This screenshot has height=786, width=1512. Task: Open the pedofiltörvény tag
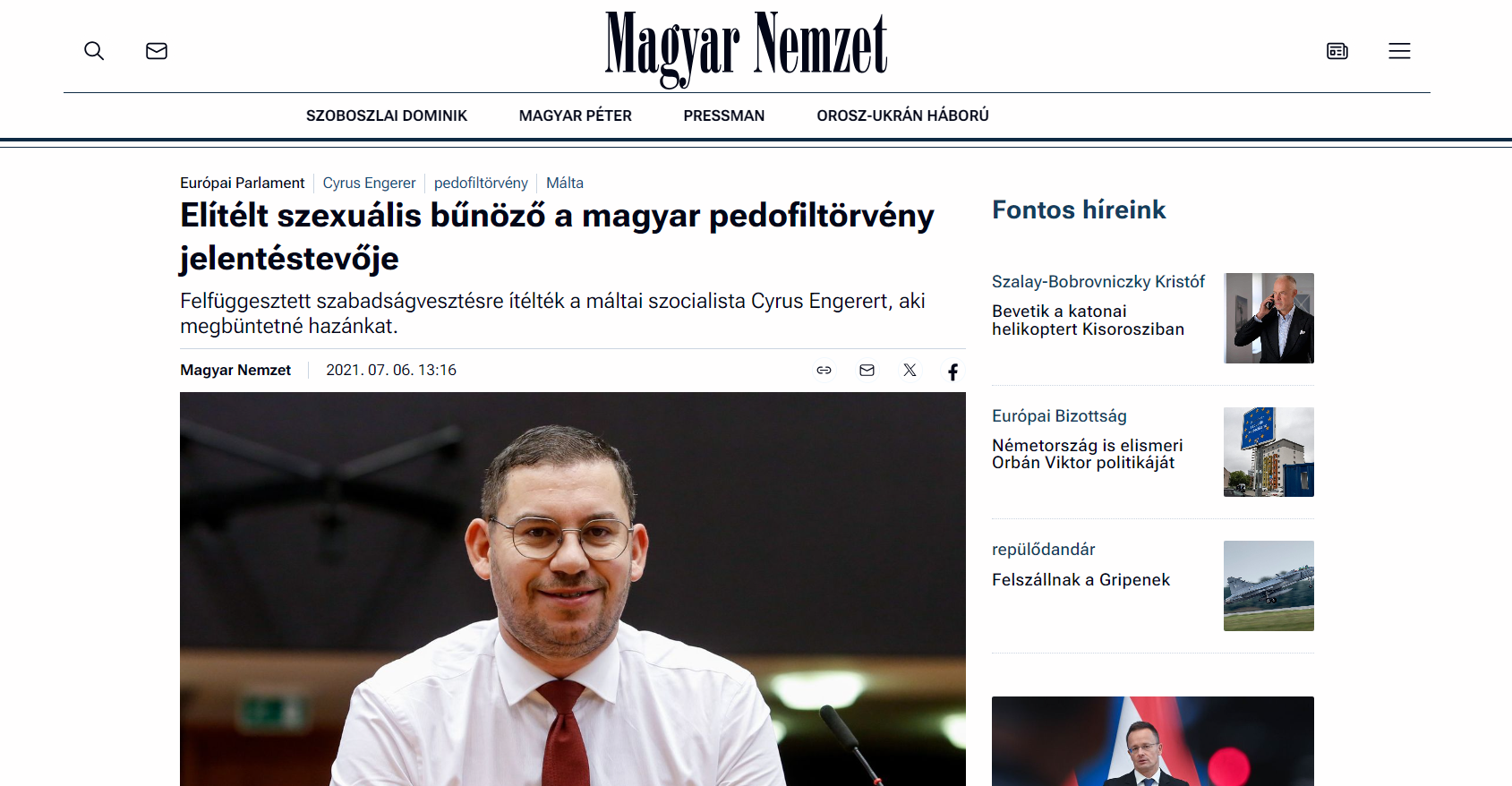pos(481,183)
